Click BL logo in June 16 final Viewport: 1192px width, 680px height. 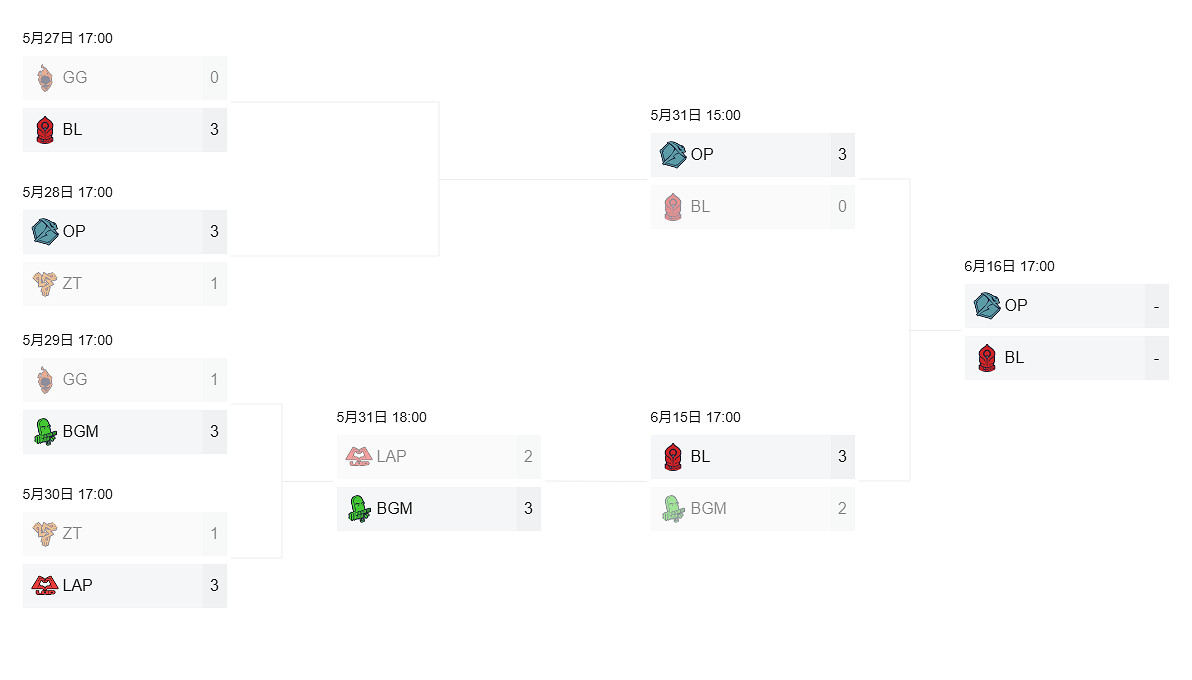tap(987, 358)
